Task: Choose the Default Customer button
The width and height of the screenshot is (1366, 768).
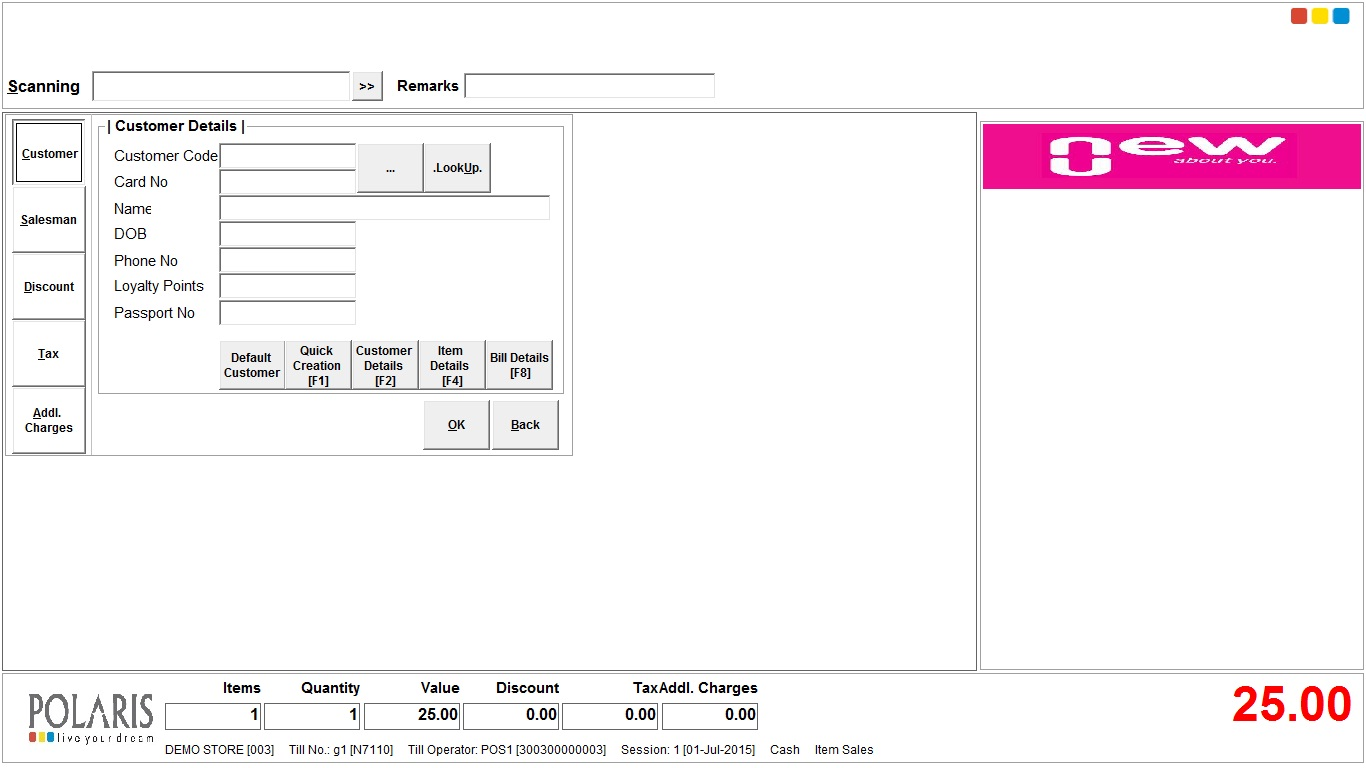Action: (x=252, y=365)
